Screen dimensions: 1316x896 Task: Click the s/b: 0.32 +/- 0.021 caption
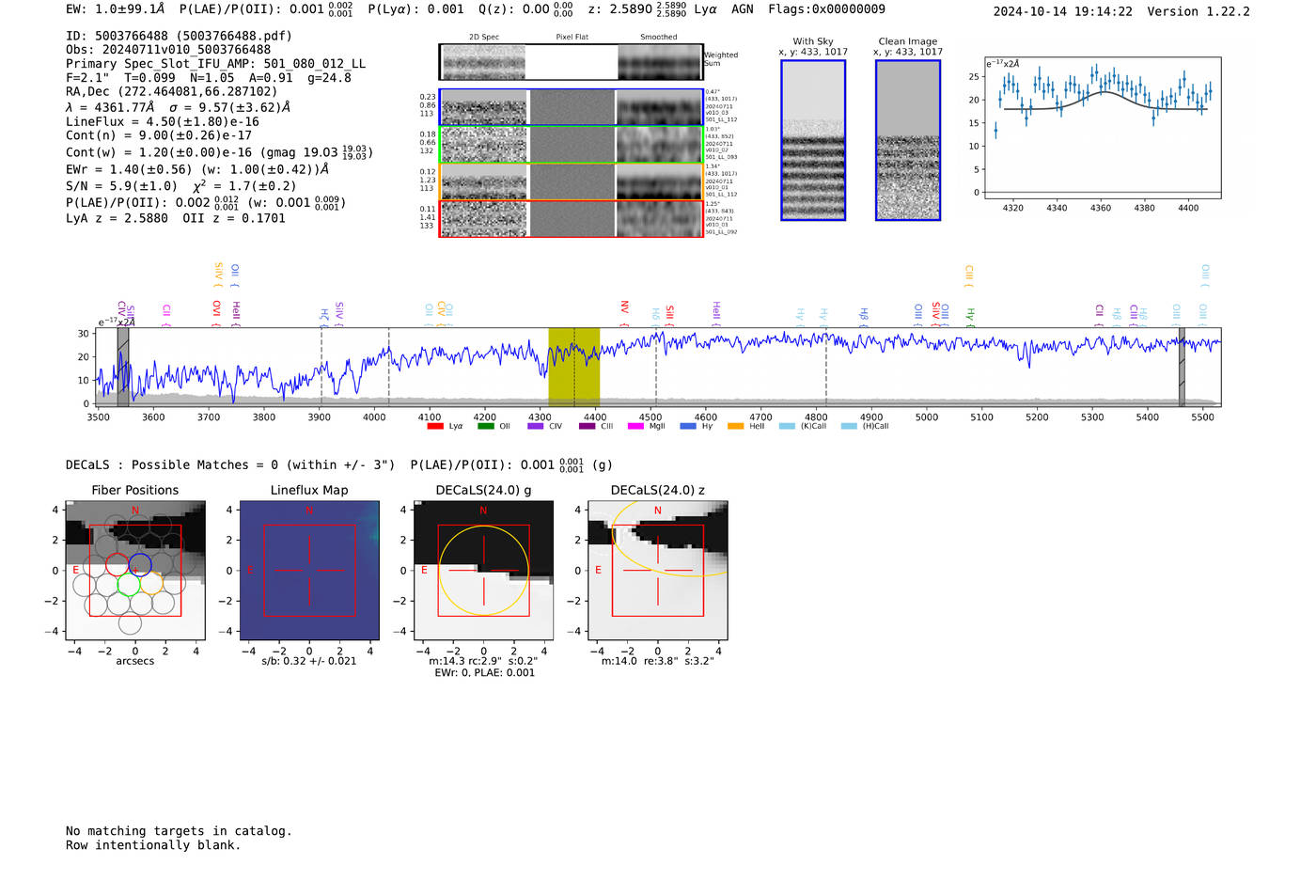coord(309,661)
